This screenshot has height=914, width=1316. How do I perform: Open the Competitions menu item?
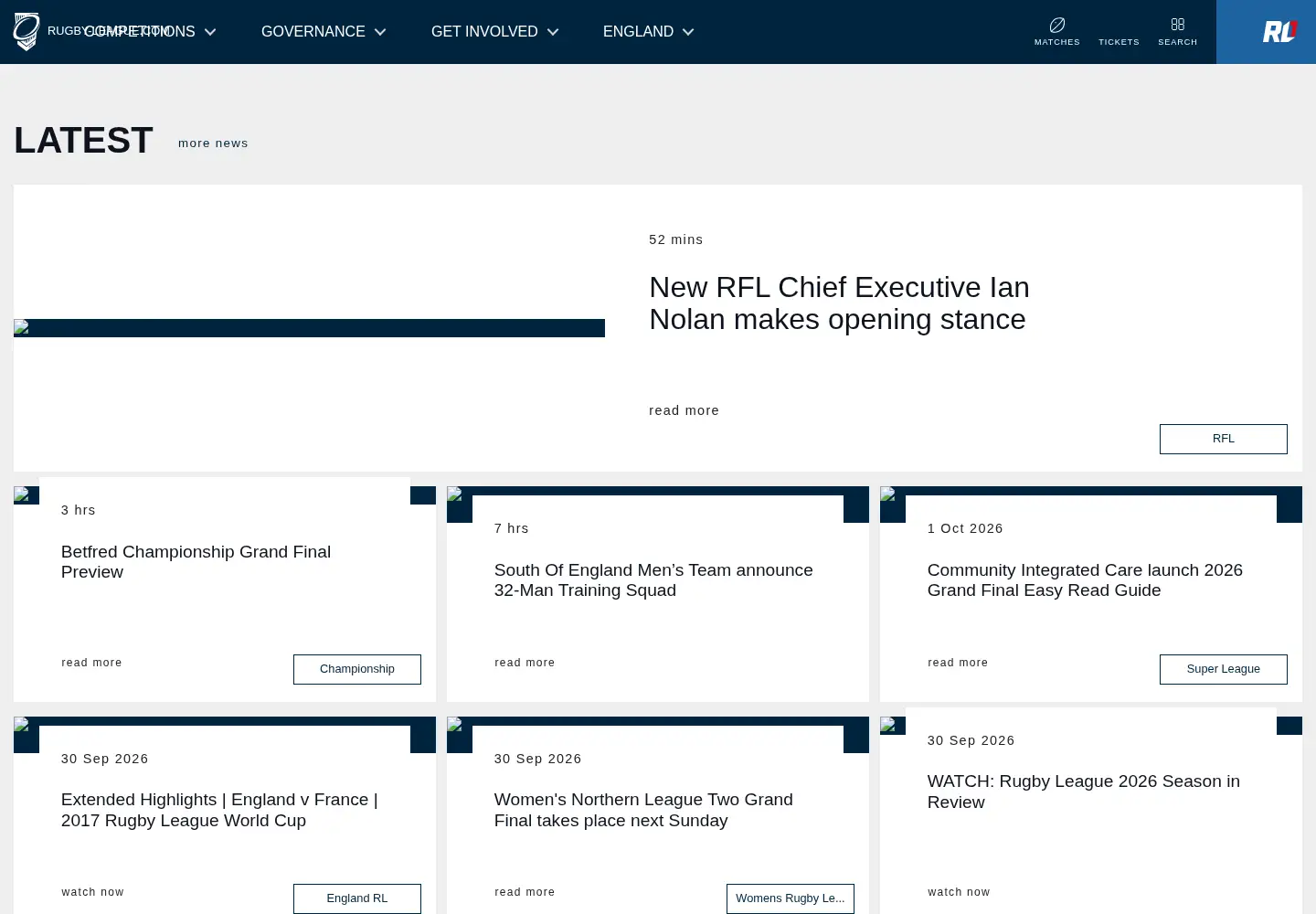tap(140, 32)
